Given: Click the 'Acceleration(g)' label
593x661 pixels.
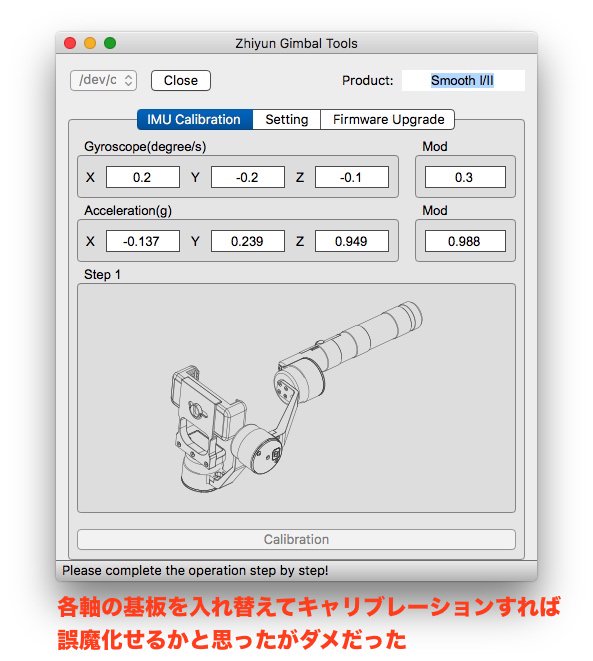Looking at the screenshot, I should pos(128,210).
